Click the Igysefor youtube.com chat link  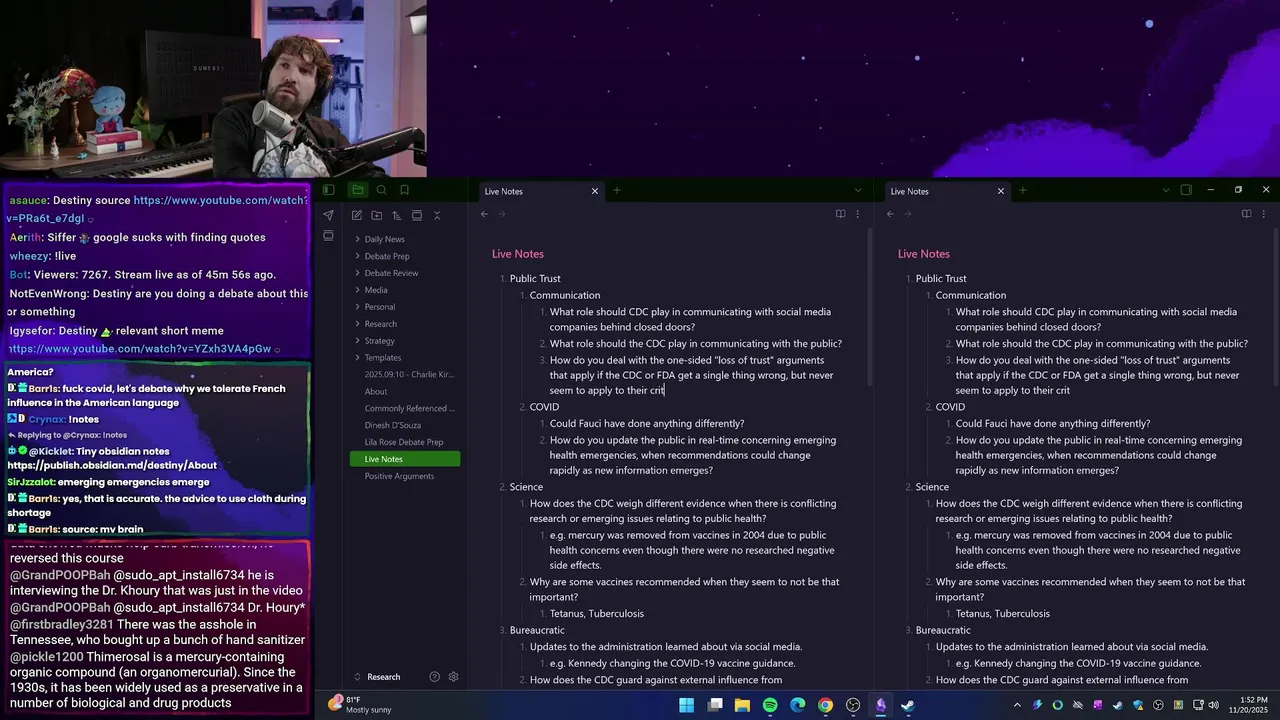coord(140,349)
